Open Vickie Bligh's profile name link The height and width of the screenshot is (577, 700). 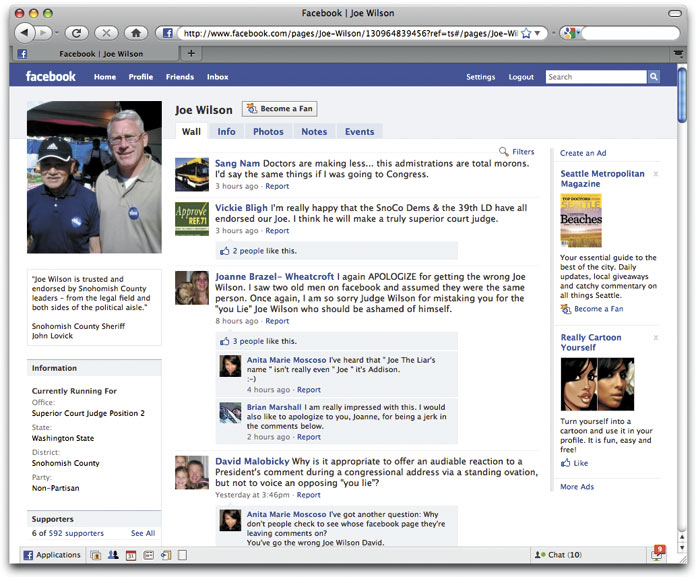pyautogui.click(x=241, y=208)
